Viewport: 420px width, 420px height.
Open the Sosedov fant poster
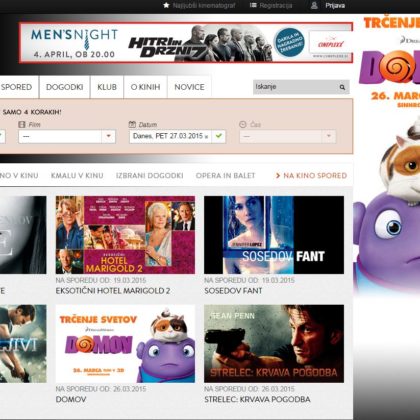(x=274, y=235)
